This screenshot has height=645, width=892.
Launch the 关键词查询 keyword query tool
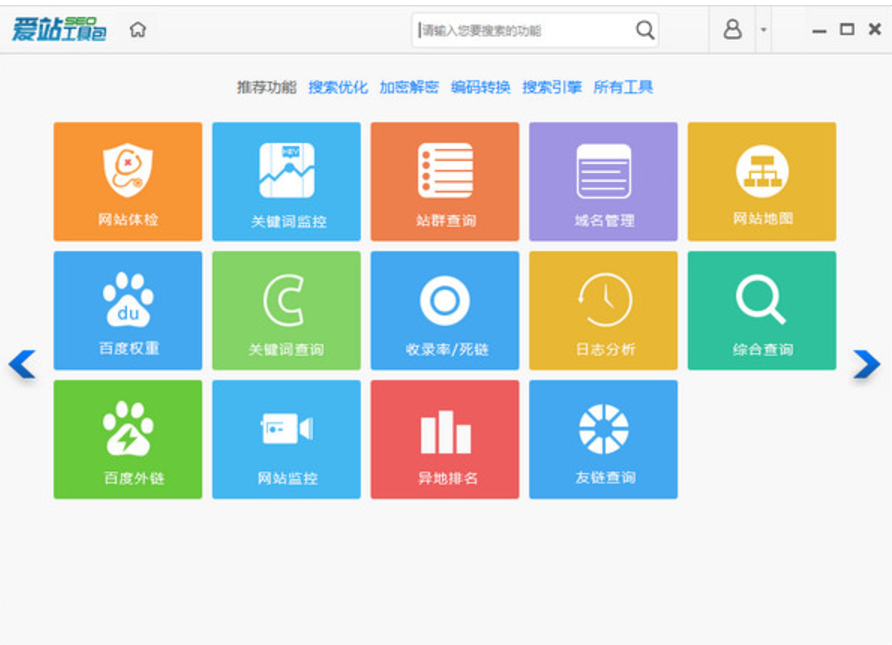click(x=286, y=310)
